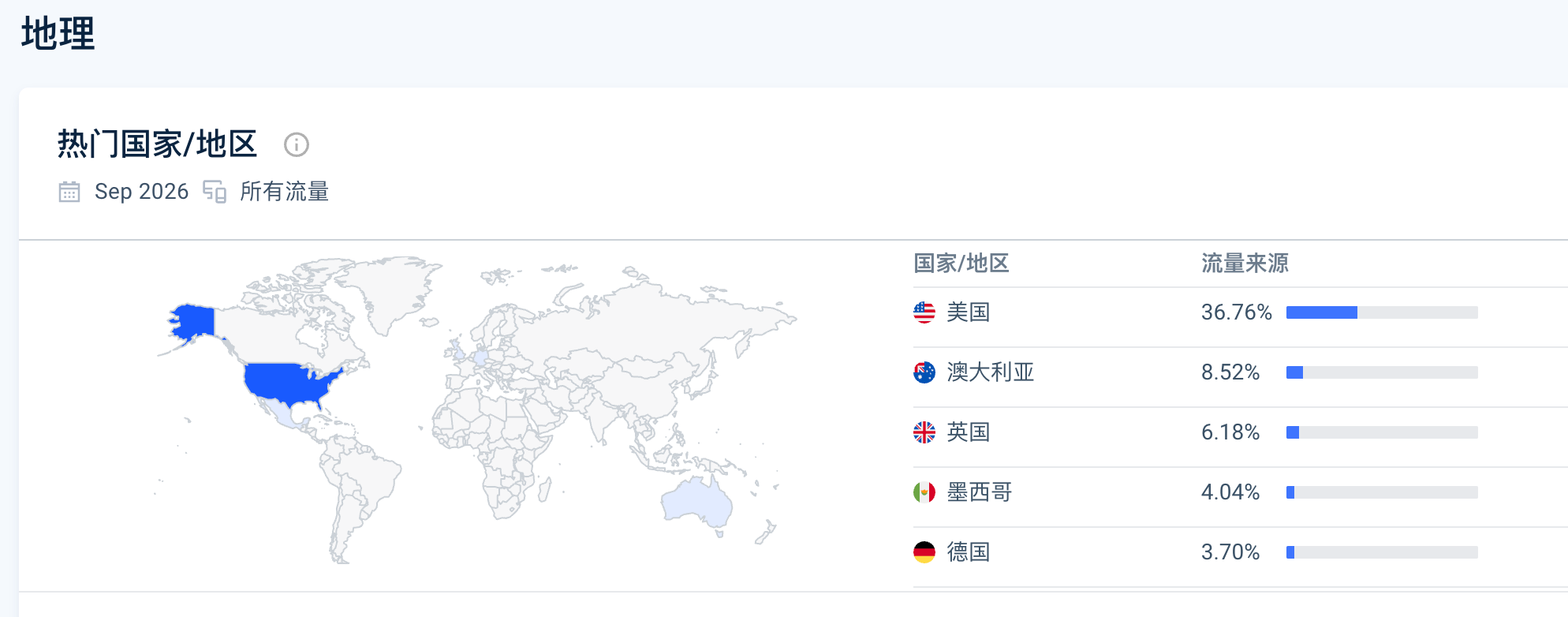Screen dimensions: 1568x617
Task: Click Australia on the world map
Action: pos(696,503)
